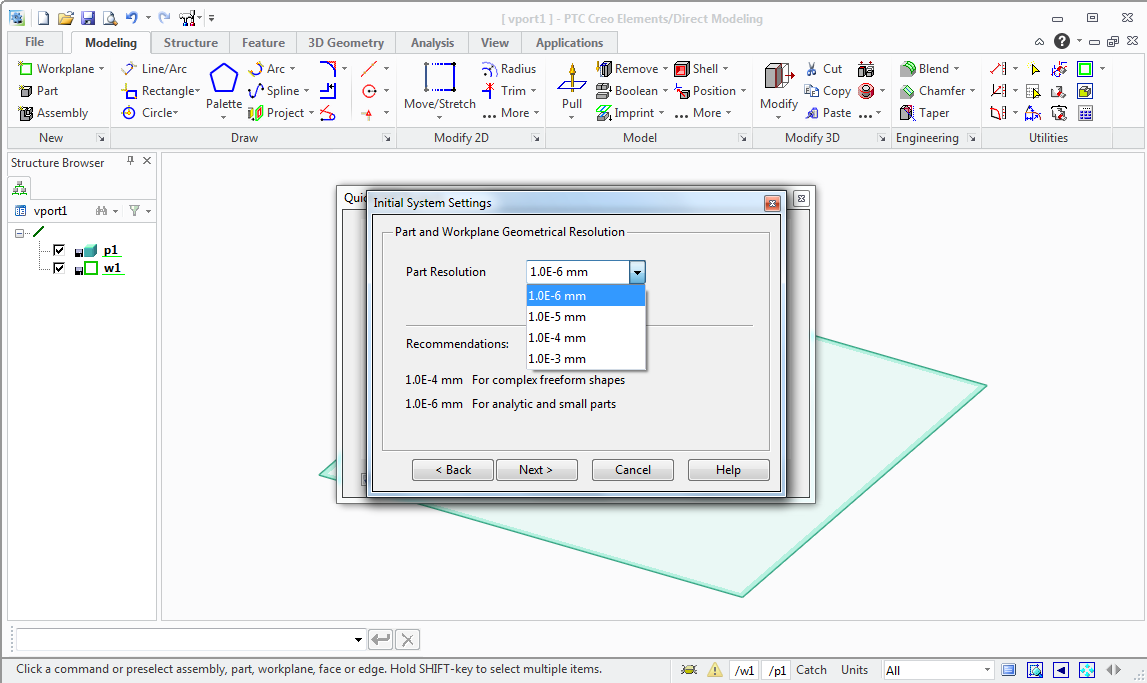Toggle the checkbox for part p1
Screen dimensions: 1147x683
click(59, 250)
